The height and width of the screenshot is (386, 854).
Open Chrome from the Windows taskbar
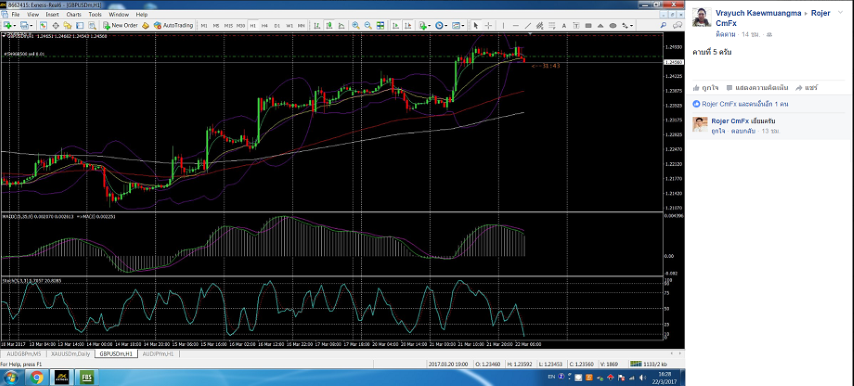[x=36, y=377]
